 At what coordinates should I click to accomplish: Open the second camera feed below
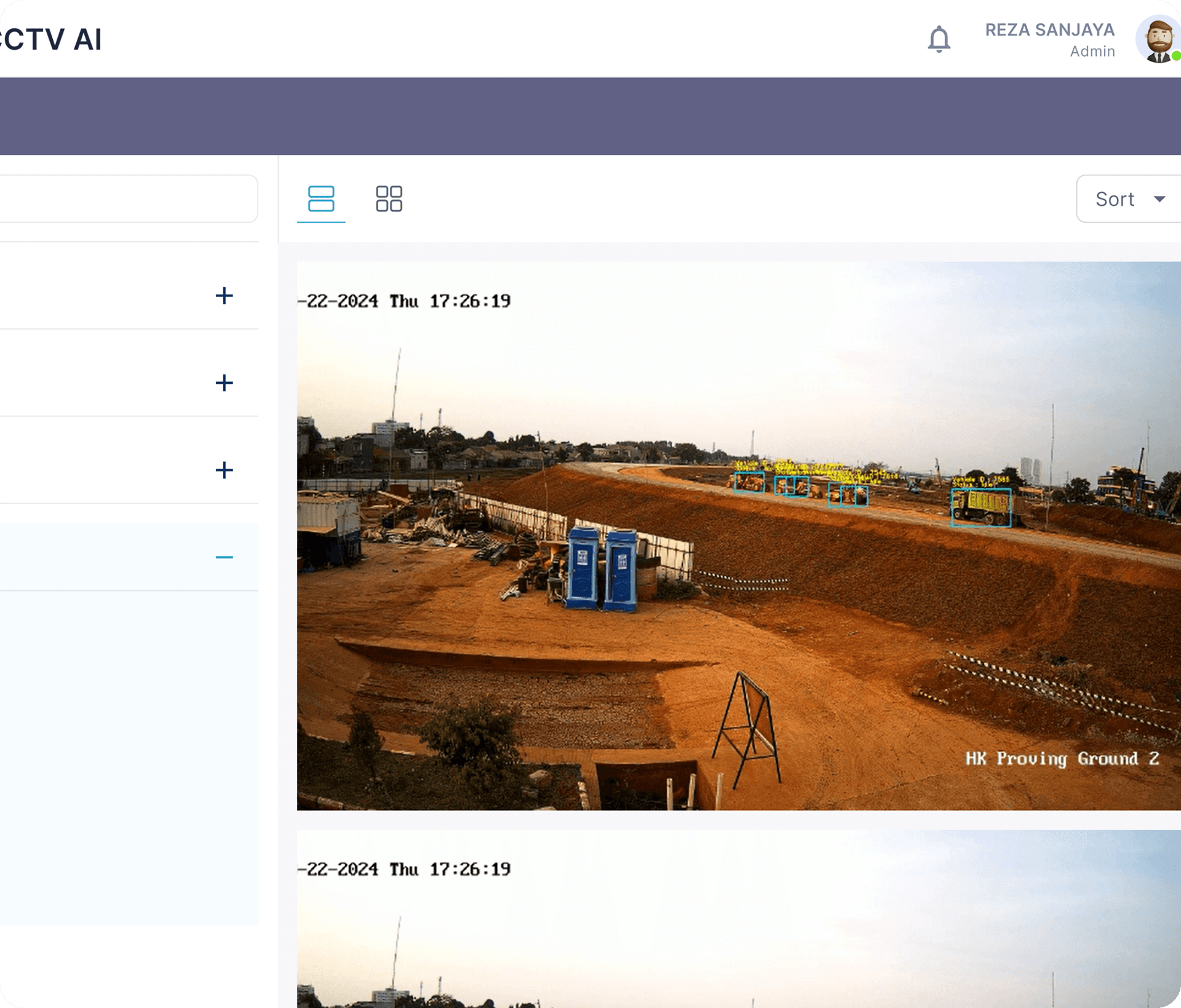(739, 919)
